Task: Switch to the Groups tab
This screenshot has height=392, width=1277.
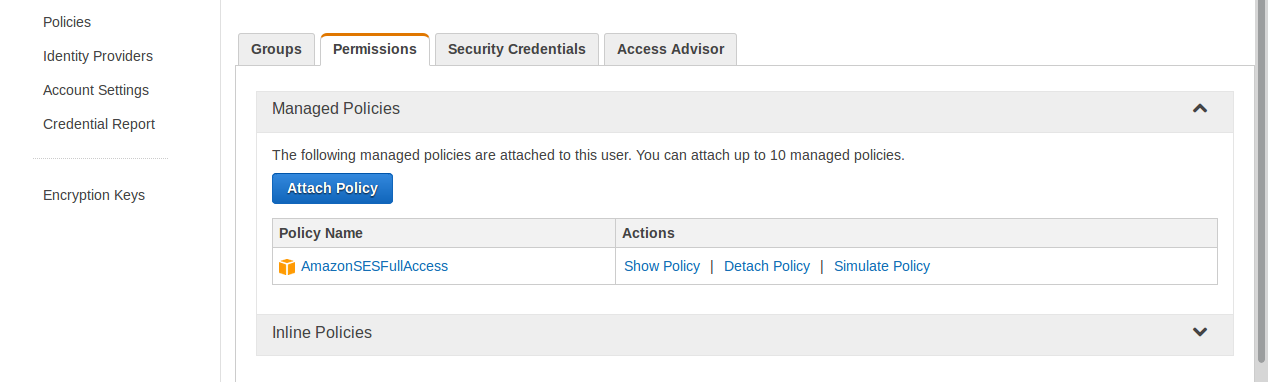Action: [x=276, y=49]
